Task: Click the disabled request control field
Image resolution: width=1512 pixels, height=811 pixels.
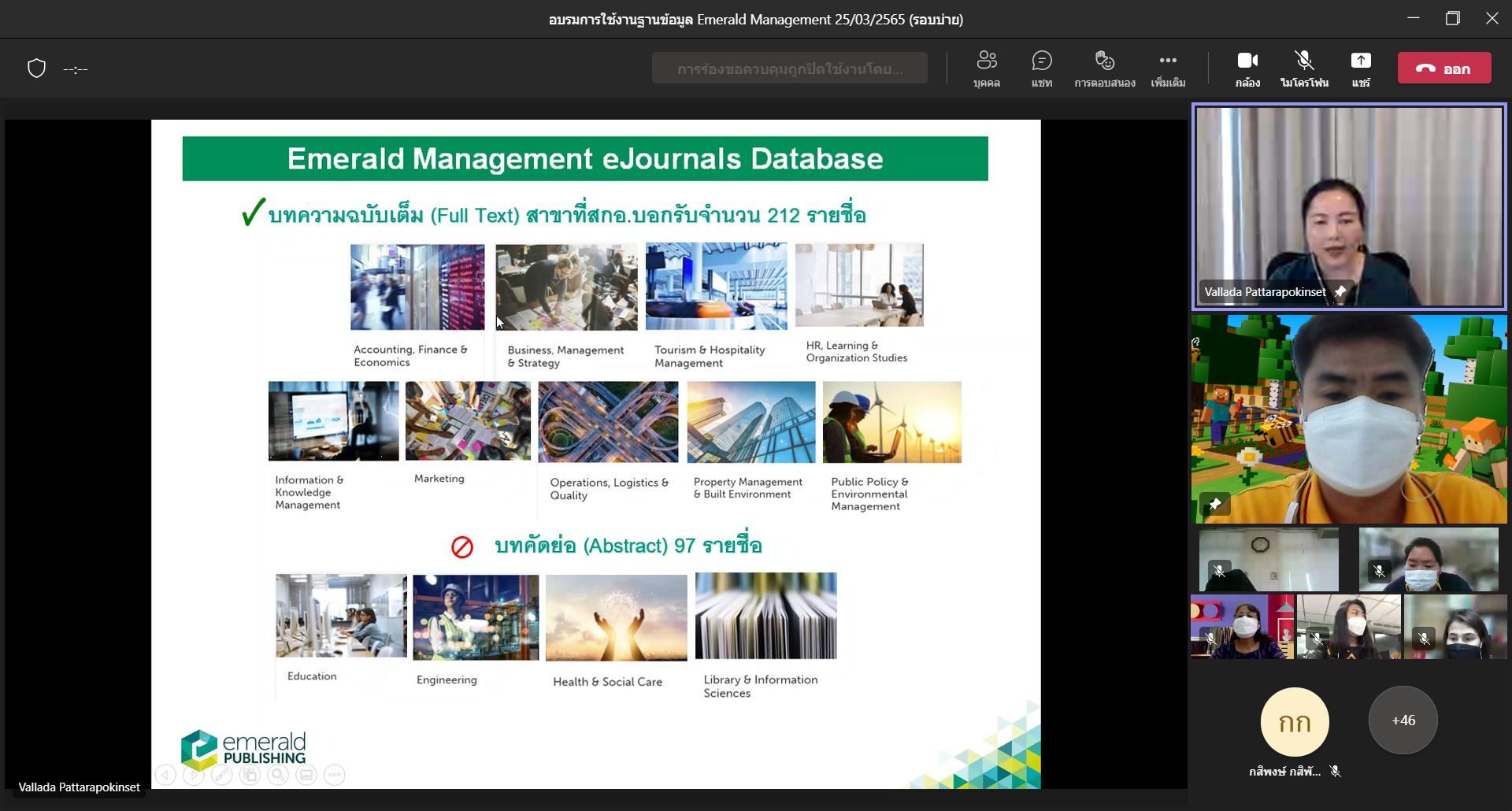Action: (x=789, y=69)
